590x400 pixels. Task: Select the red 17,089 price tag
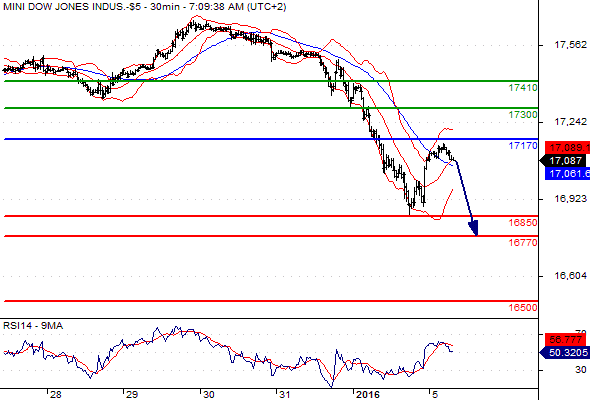[x=567, y=148]
